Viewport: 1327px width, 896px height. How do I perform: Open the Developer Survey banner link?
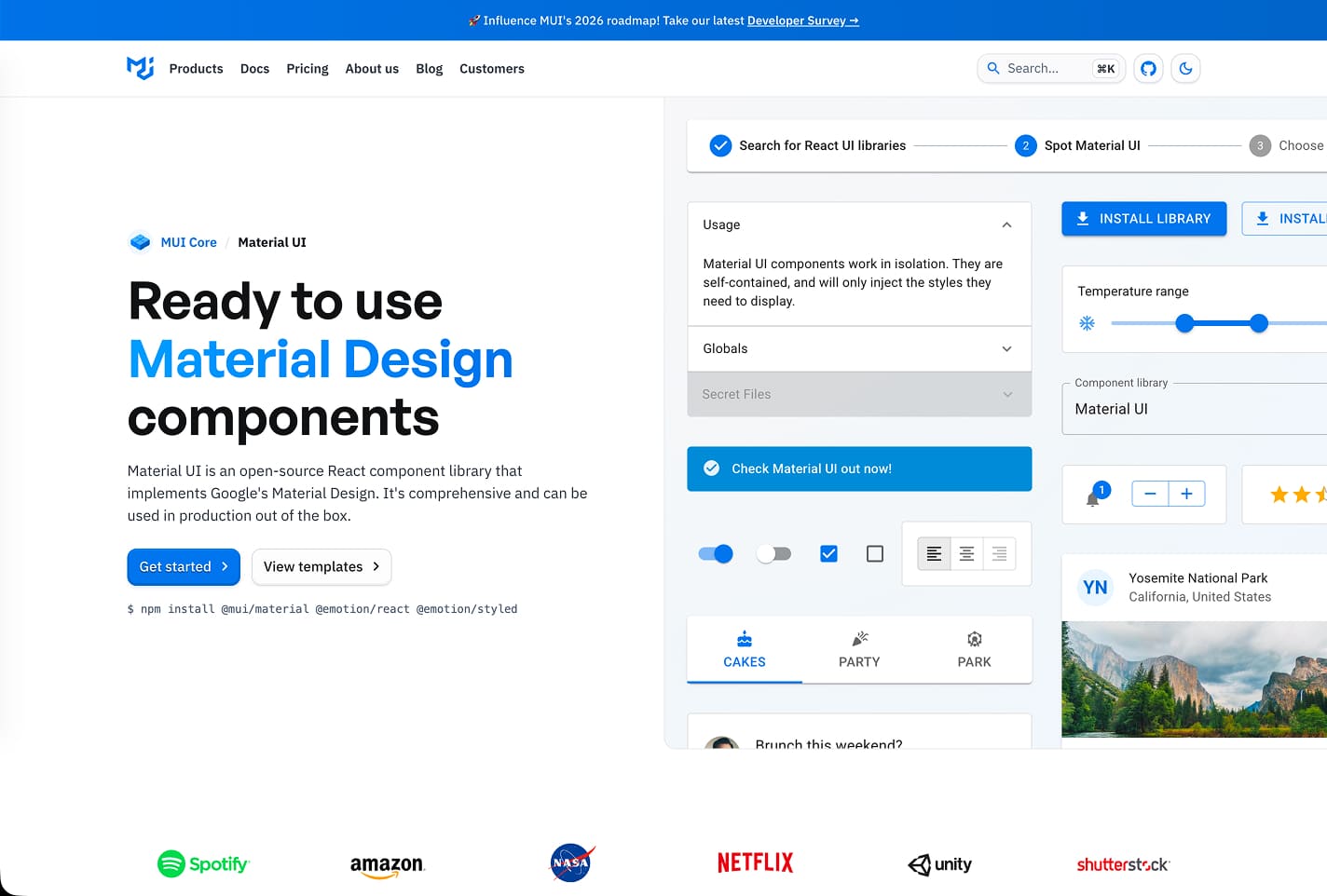pos(802,20)
